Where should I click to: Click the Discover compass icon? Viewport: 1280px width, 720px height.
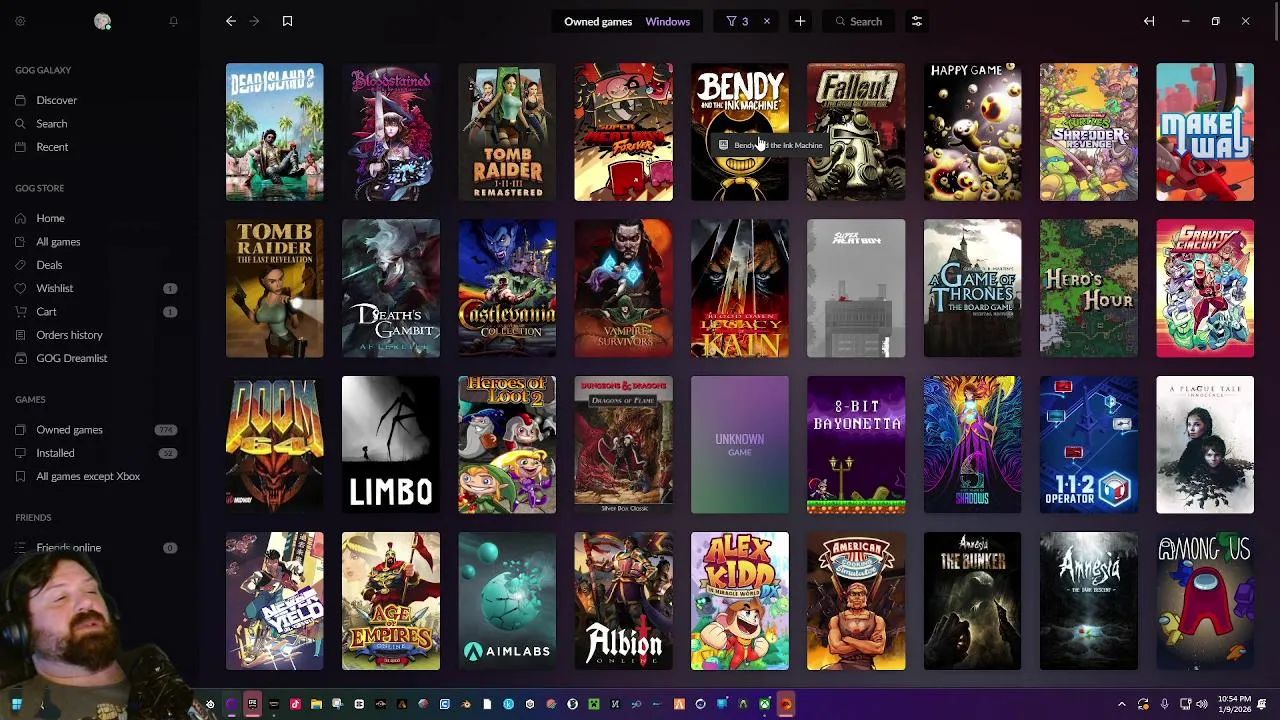20,100
